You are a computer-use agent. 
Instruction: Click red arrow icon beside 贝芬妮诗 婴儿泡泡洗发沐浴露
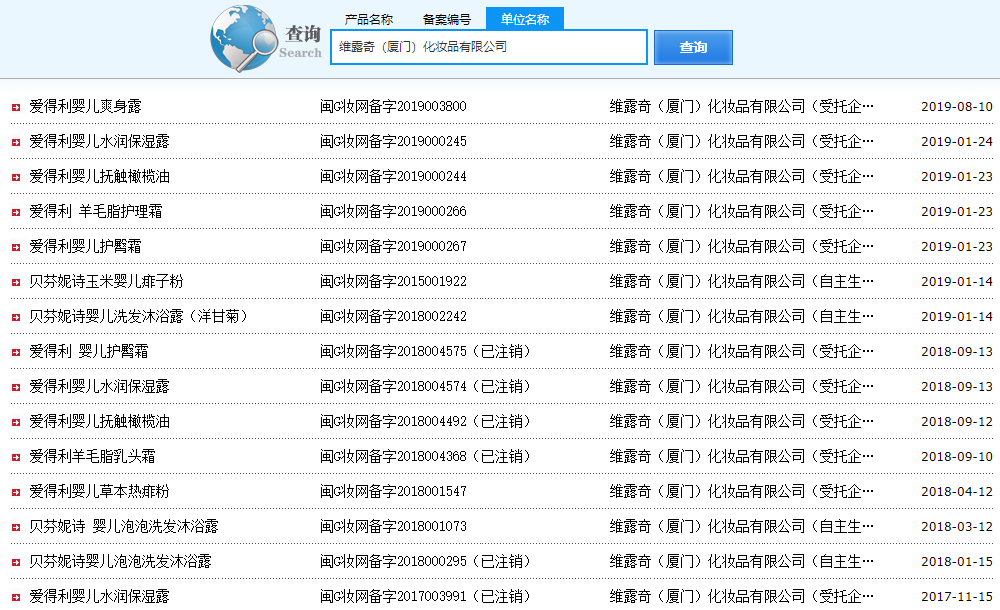[16, 527]
